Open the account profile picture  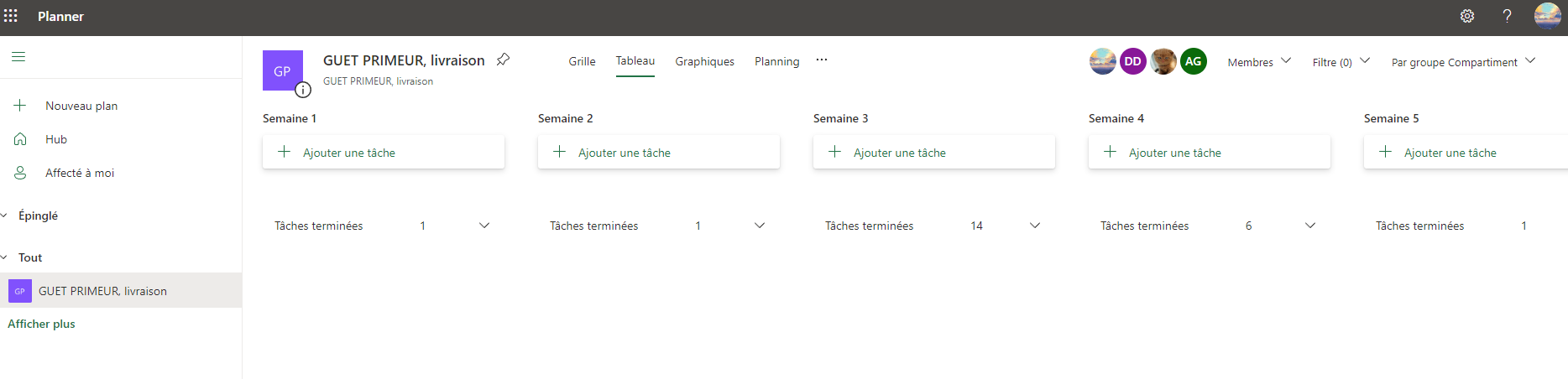point(1547,16)
